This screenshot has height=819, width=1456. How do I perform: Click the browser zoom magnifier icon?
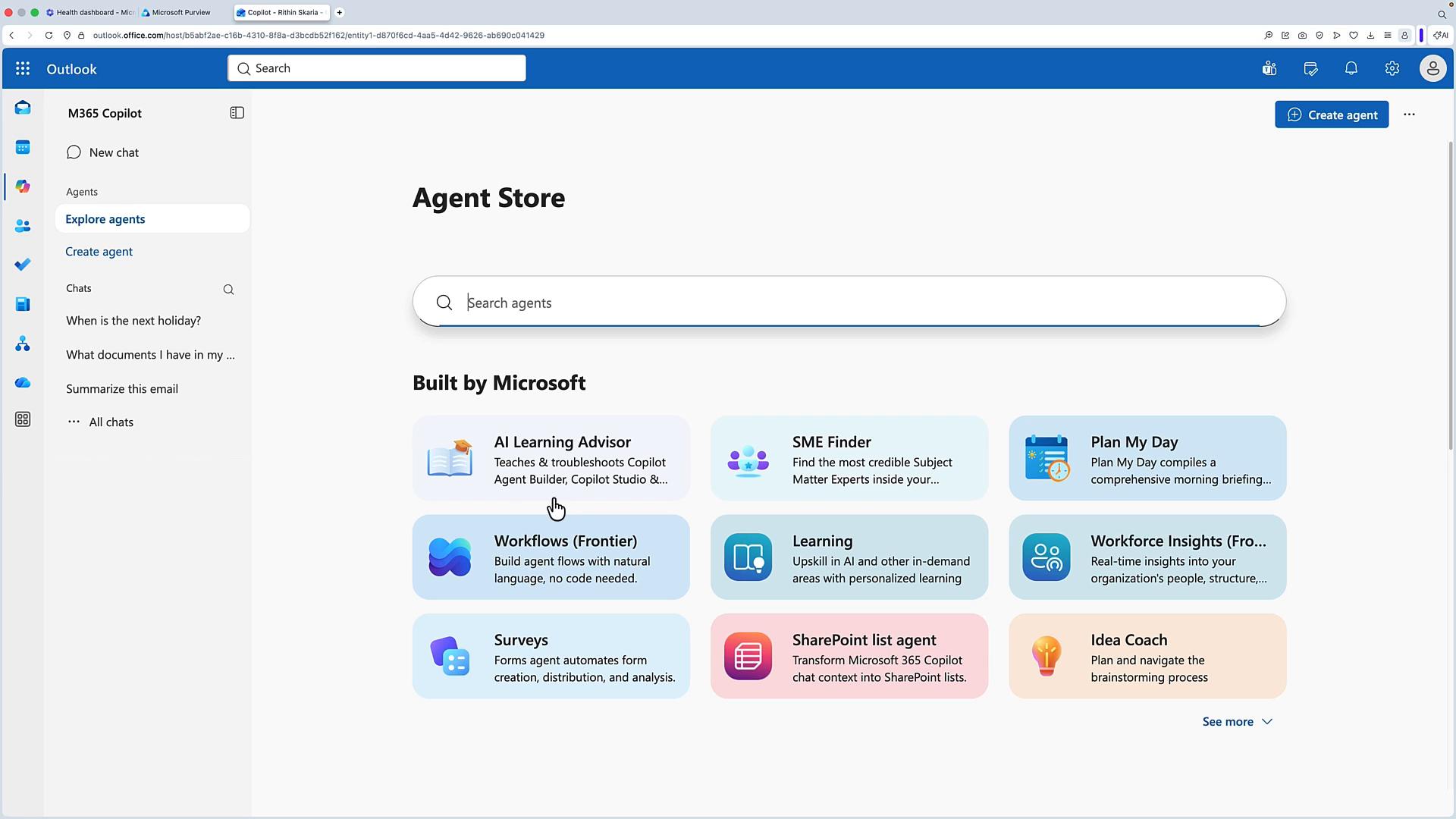pos(1268,36)
